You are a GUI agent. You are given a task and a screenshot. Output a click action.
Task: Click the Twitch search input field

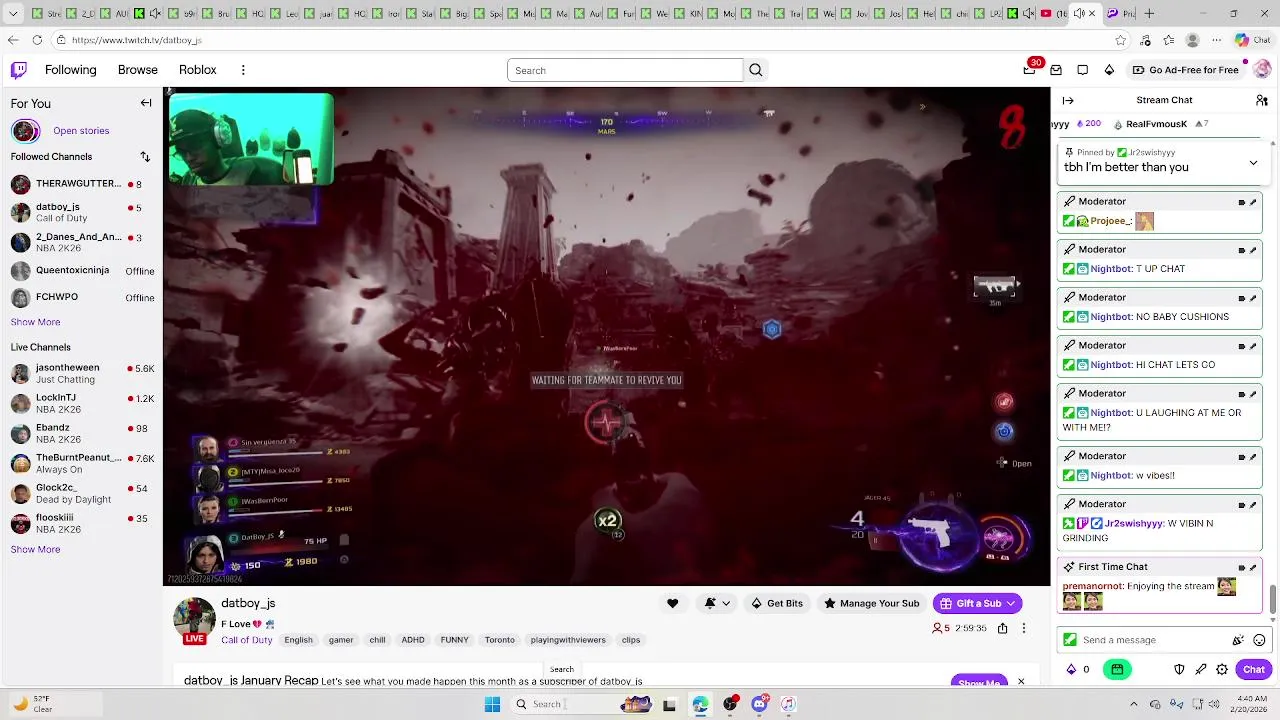(x=625, y=70)
